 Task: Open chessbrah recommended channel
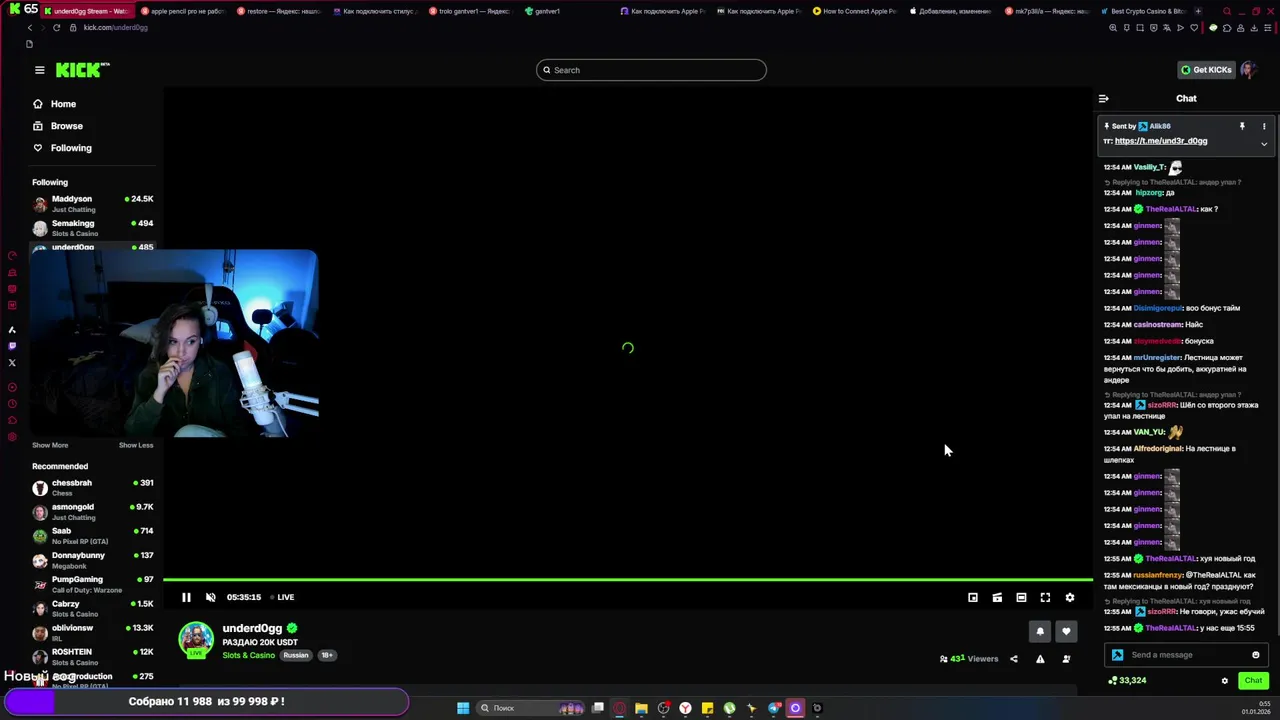click(x=92, y=487)
